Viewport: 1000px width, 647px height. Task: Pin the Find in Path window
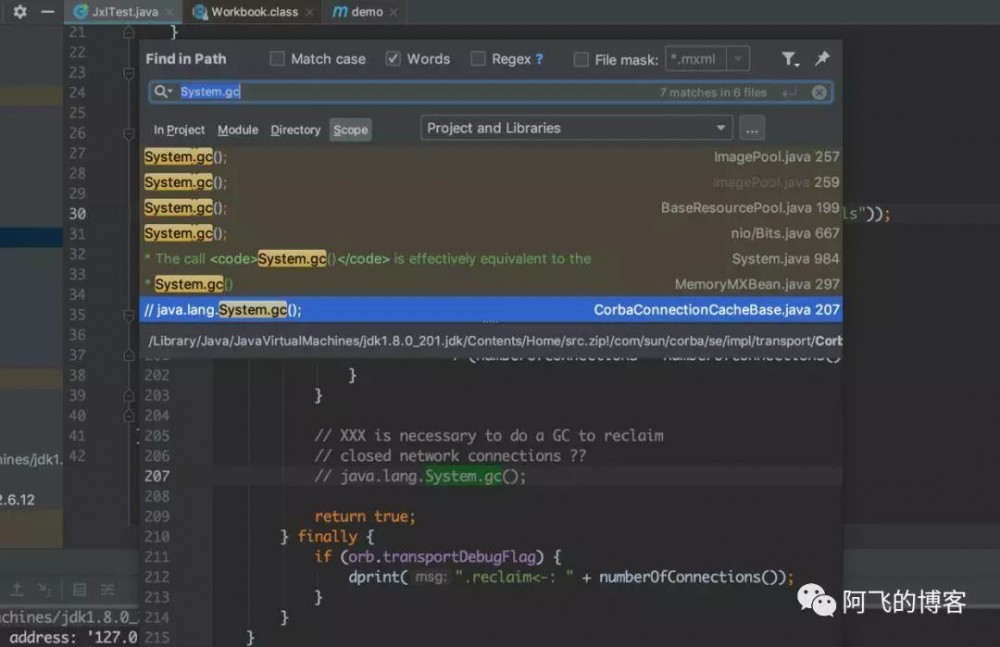coord(822,59)
